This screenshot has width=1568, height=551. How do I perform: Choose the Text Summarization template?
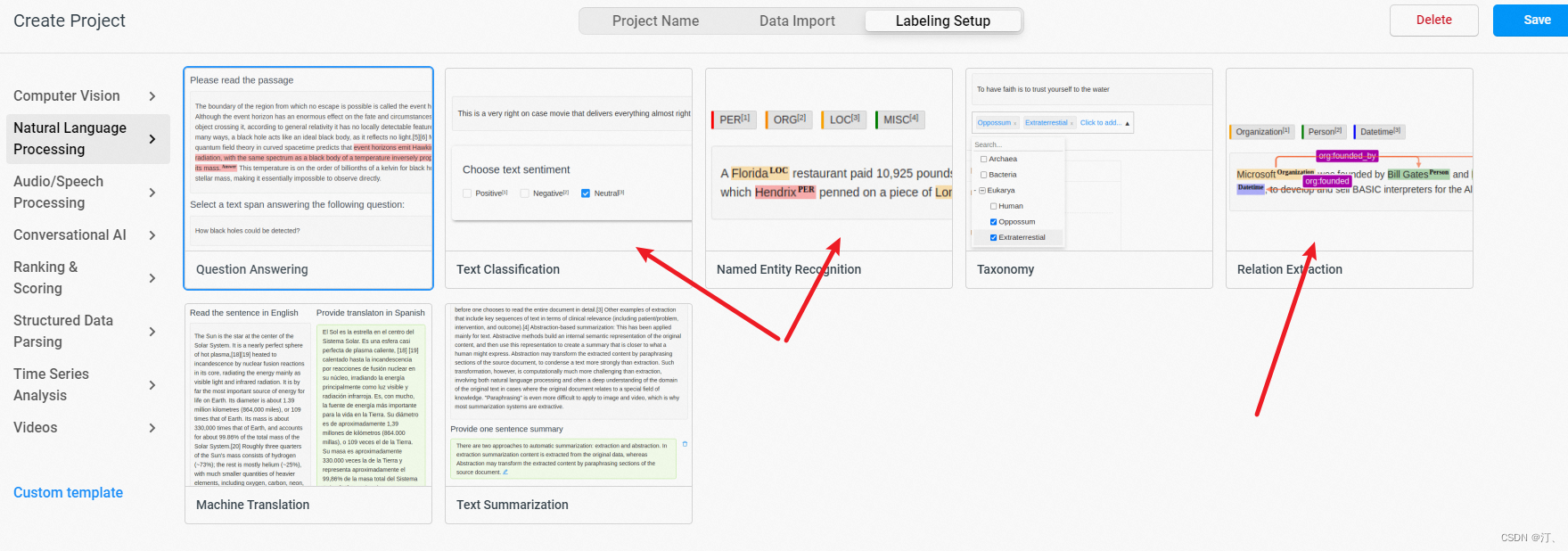569,414
